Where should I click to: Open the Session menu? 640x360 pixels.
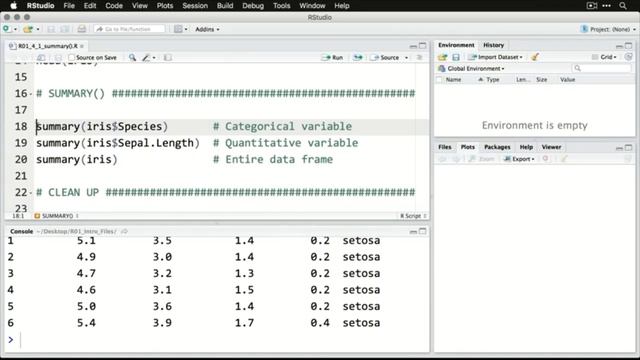point(195,6)
